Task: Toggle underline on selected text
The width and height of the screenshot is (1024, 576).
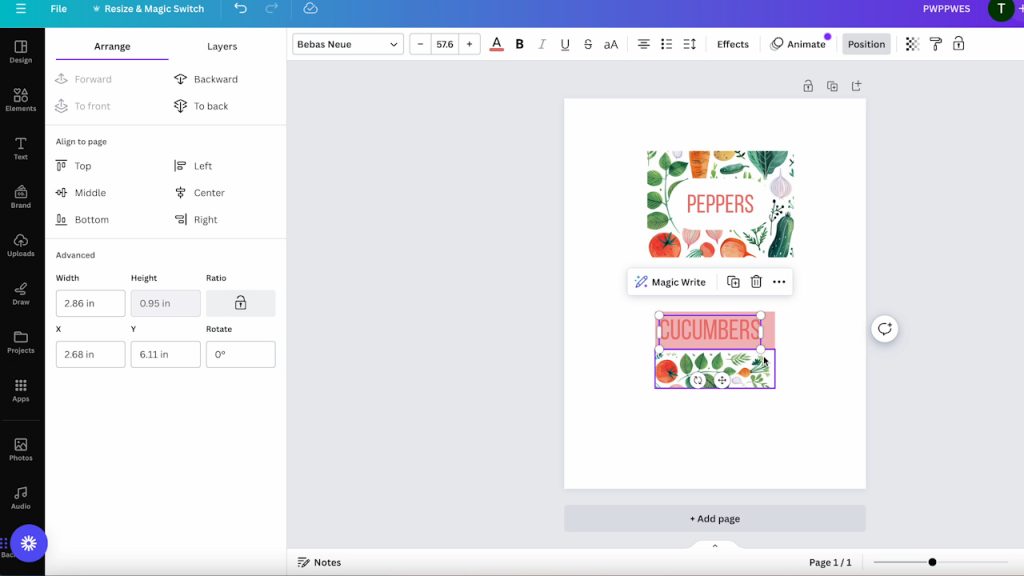Action: [565, 44]
